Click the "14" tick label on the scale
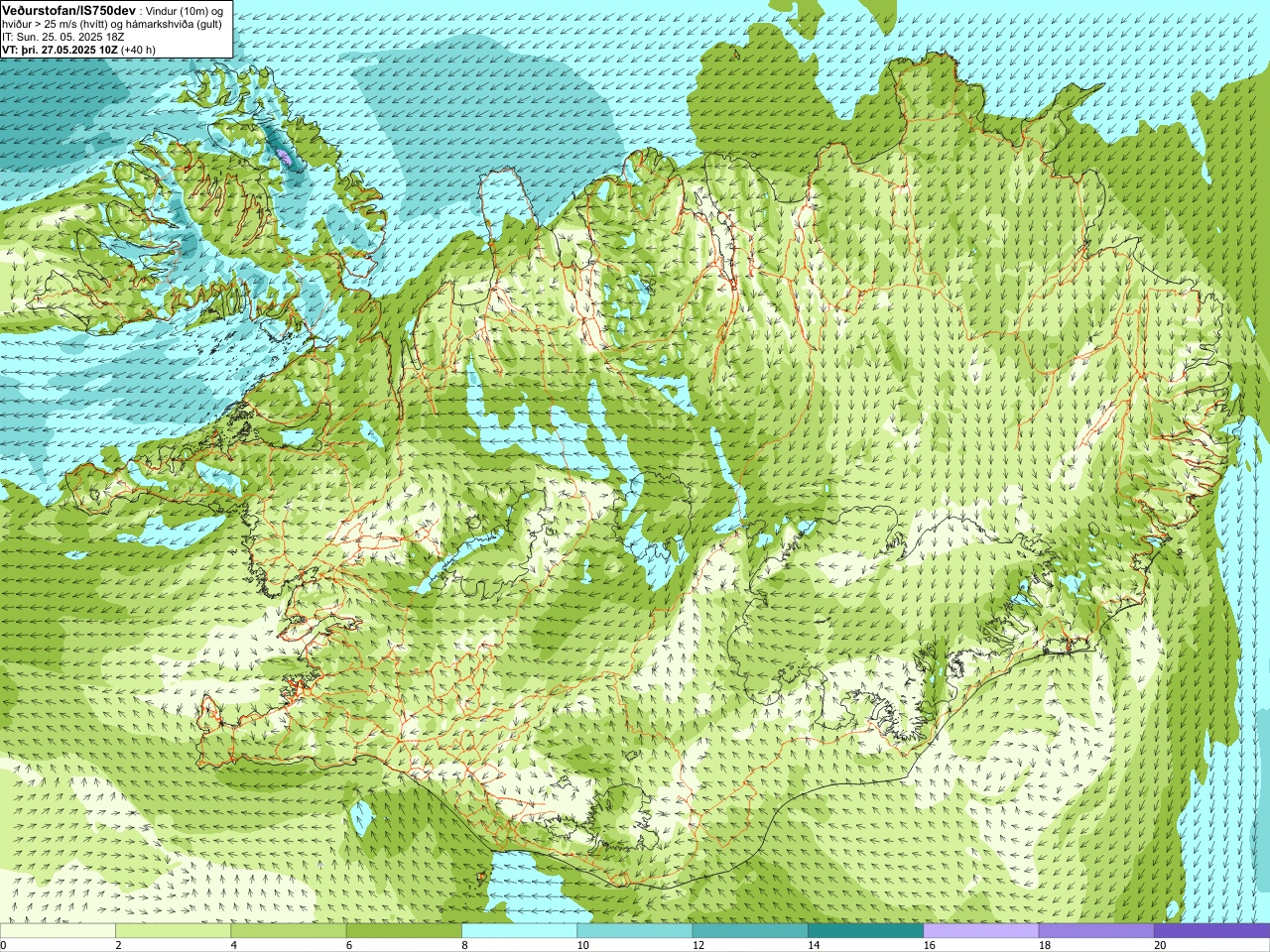Screen dimensions: 1270x952 point(814,945)
